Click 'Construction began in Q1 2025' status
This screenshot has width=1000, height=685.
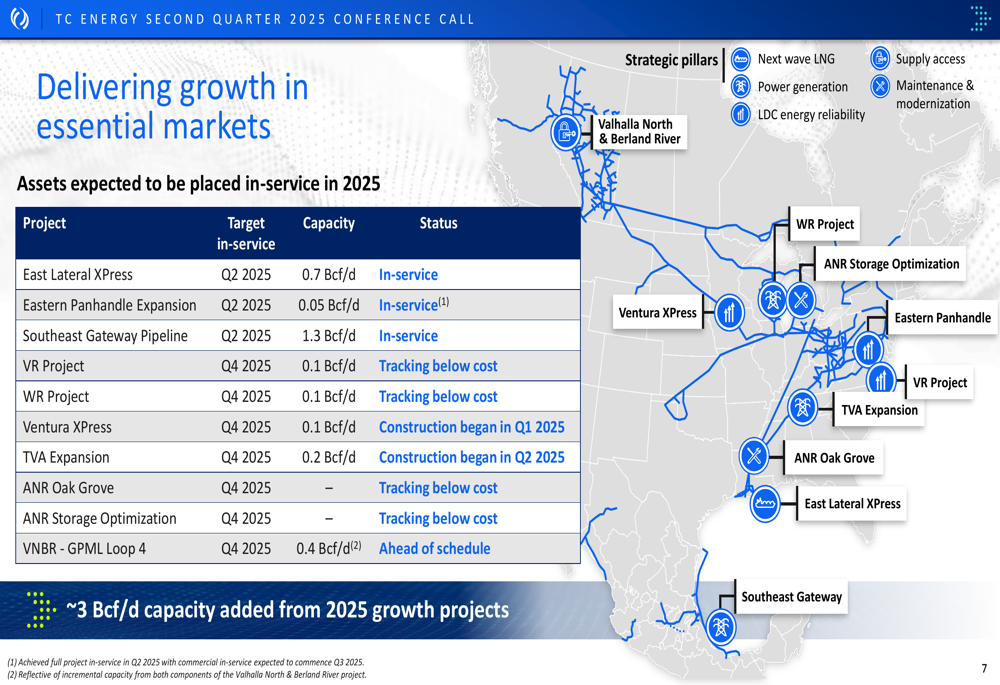point(471,427)
